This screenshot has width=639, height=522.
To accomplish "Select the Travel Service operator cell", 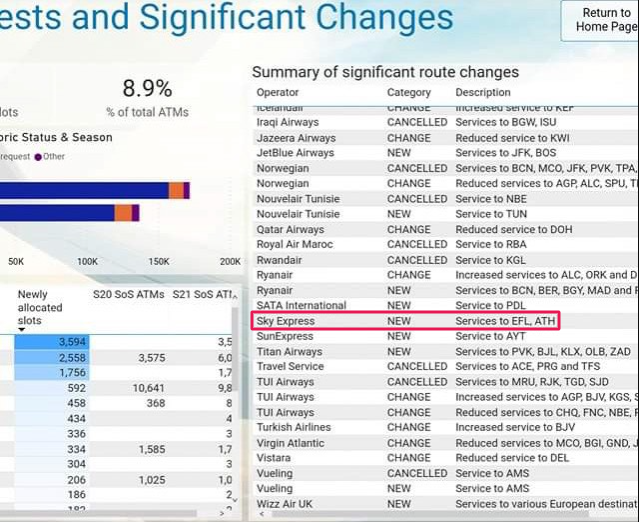I will 290,366.
